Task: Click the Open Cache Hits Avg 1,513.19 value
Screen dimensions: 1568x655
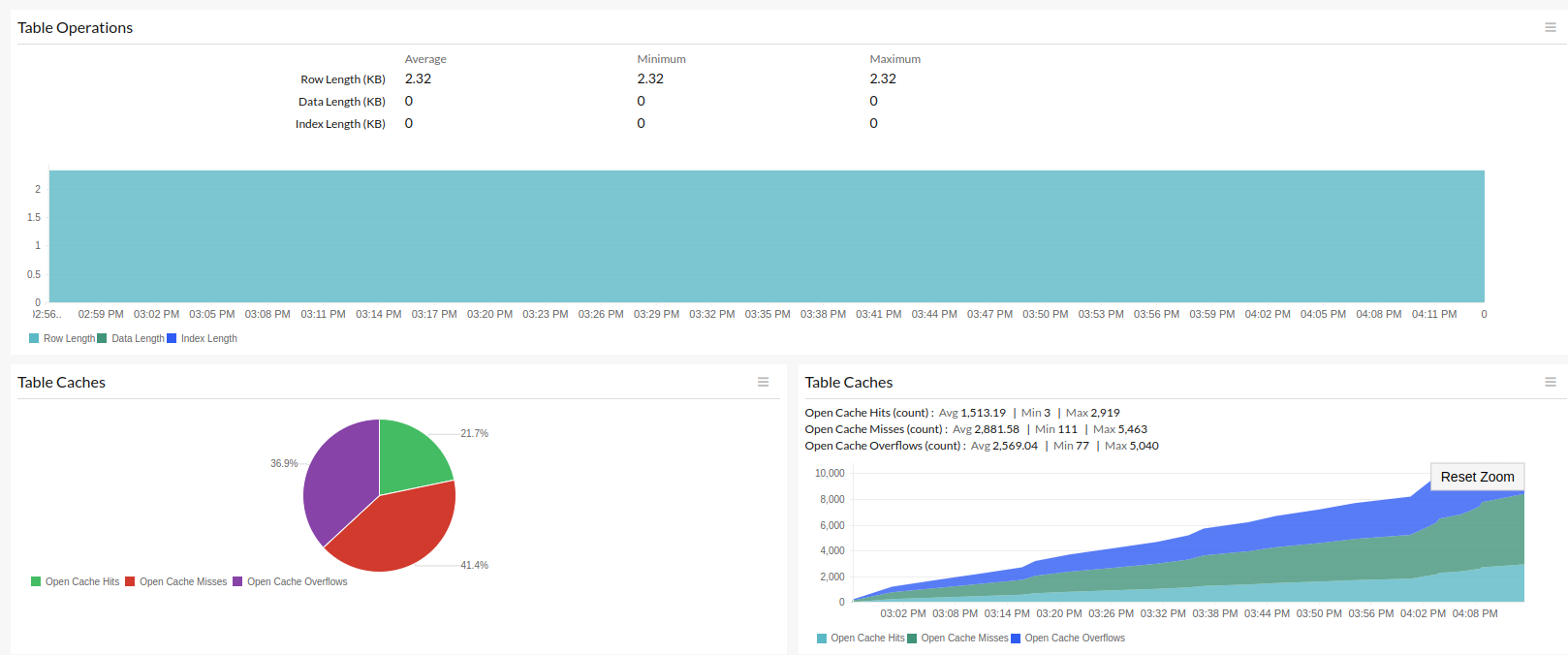Action: click(983, 413)
